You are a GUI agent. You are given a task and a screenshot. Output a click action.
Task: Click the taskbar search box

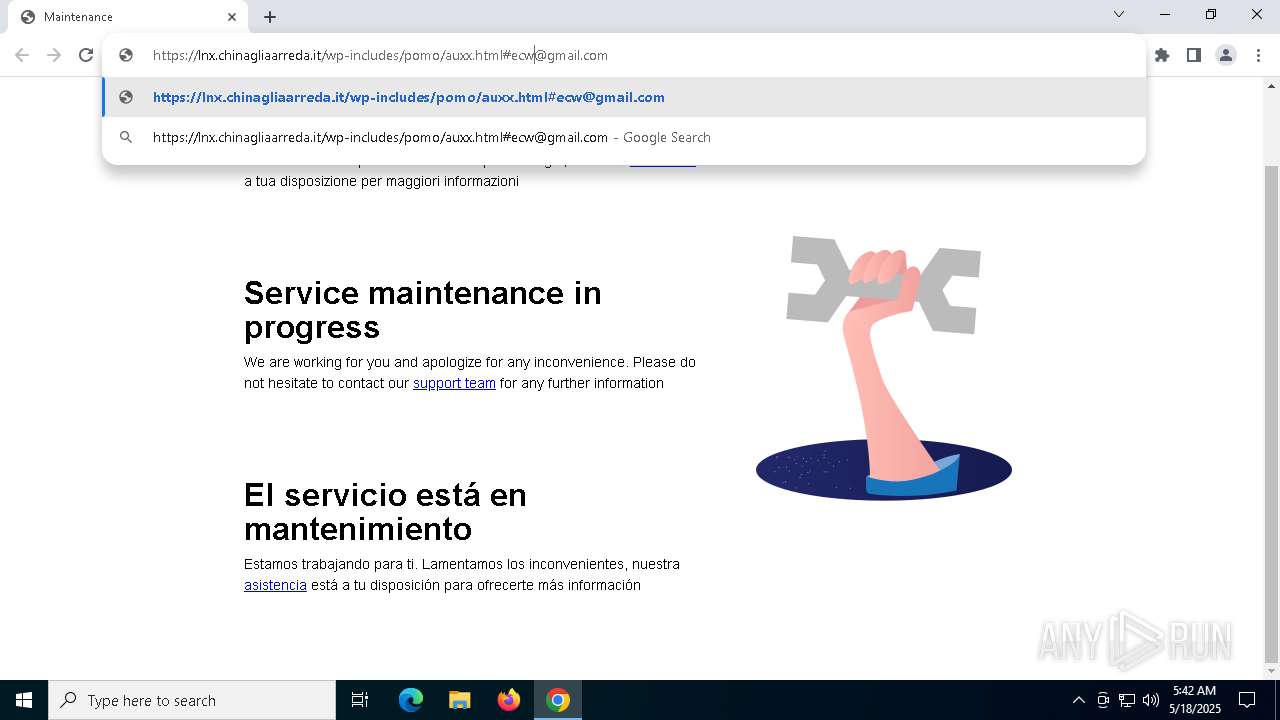[x=192, y=700]
